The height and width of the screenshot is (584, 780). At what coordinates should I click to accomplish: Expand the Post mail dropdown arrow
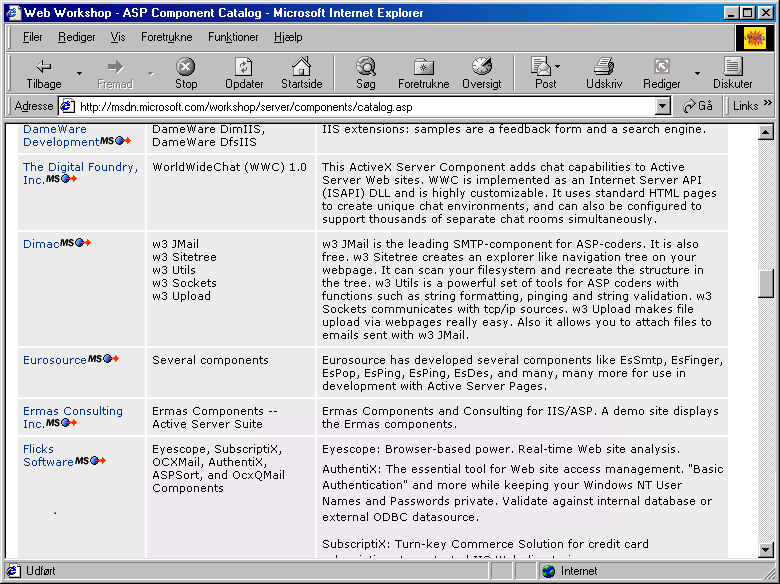click(x=557, y=66)
